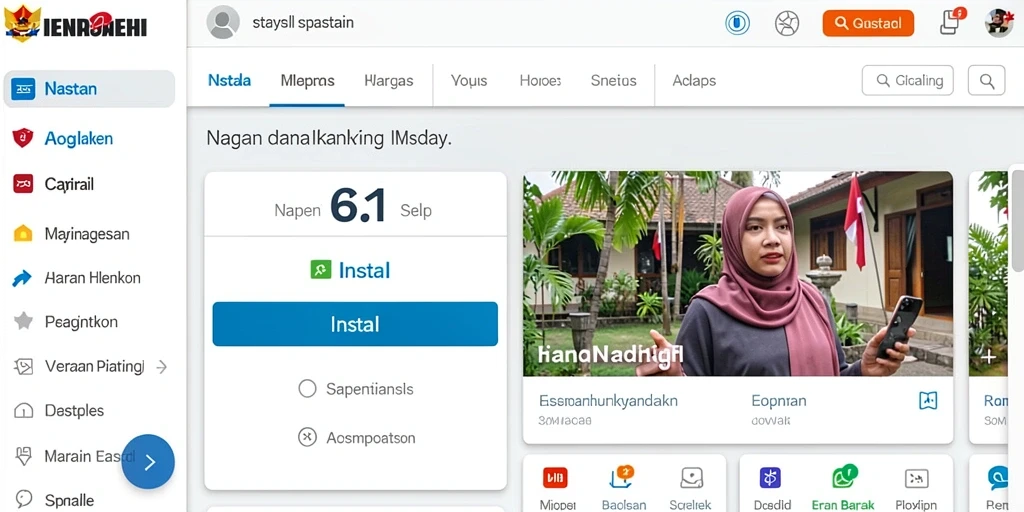This screenshot has width=1024, height=512.
Task: Click the blue arrow icon beside Haran Hlenkon
Action: (x=22, y=278)
